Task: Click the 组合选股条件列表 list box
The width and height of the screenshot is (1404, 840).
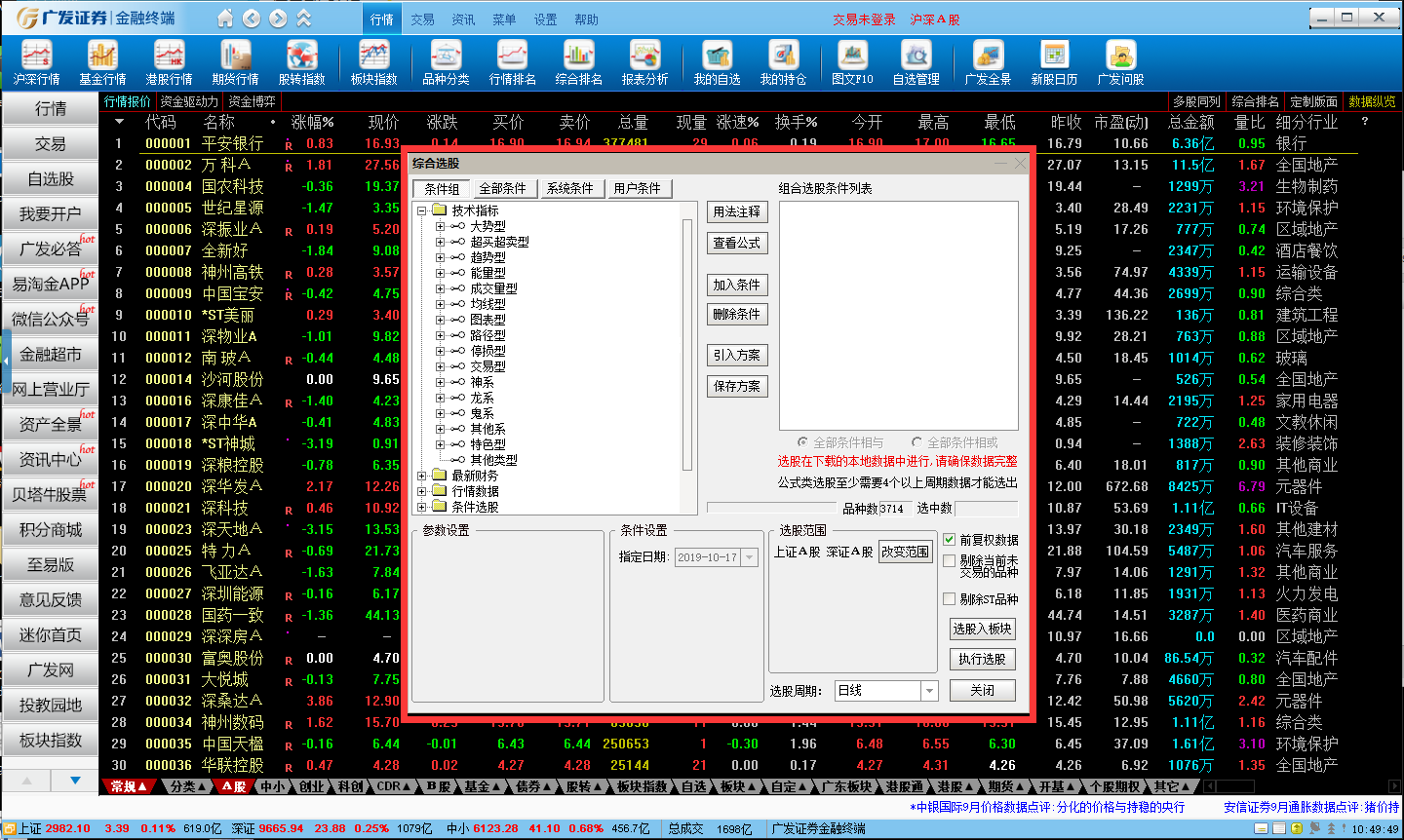Action: click(898, 315)
